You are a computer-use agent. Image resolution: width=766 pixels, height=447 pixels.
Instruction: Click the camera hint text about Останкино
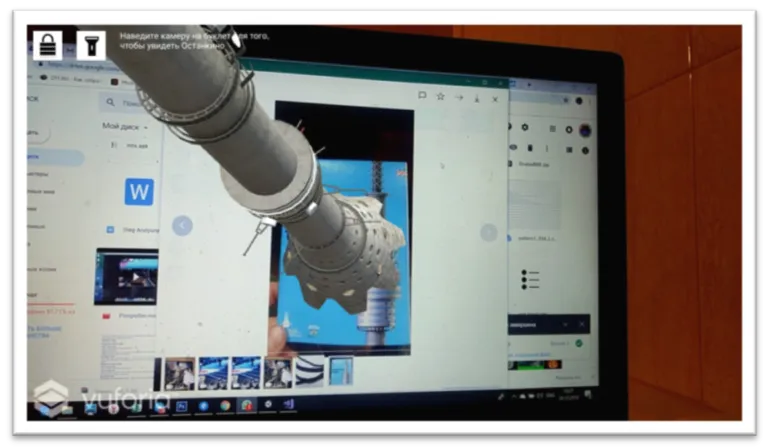(x=194, y=41)
